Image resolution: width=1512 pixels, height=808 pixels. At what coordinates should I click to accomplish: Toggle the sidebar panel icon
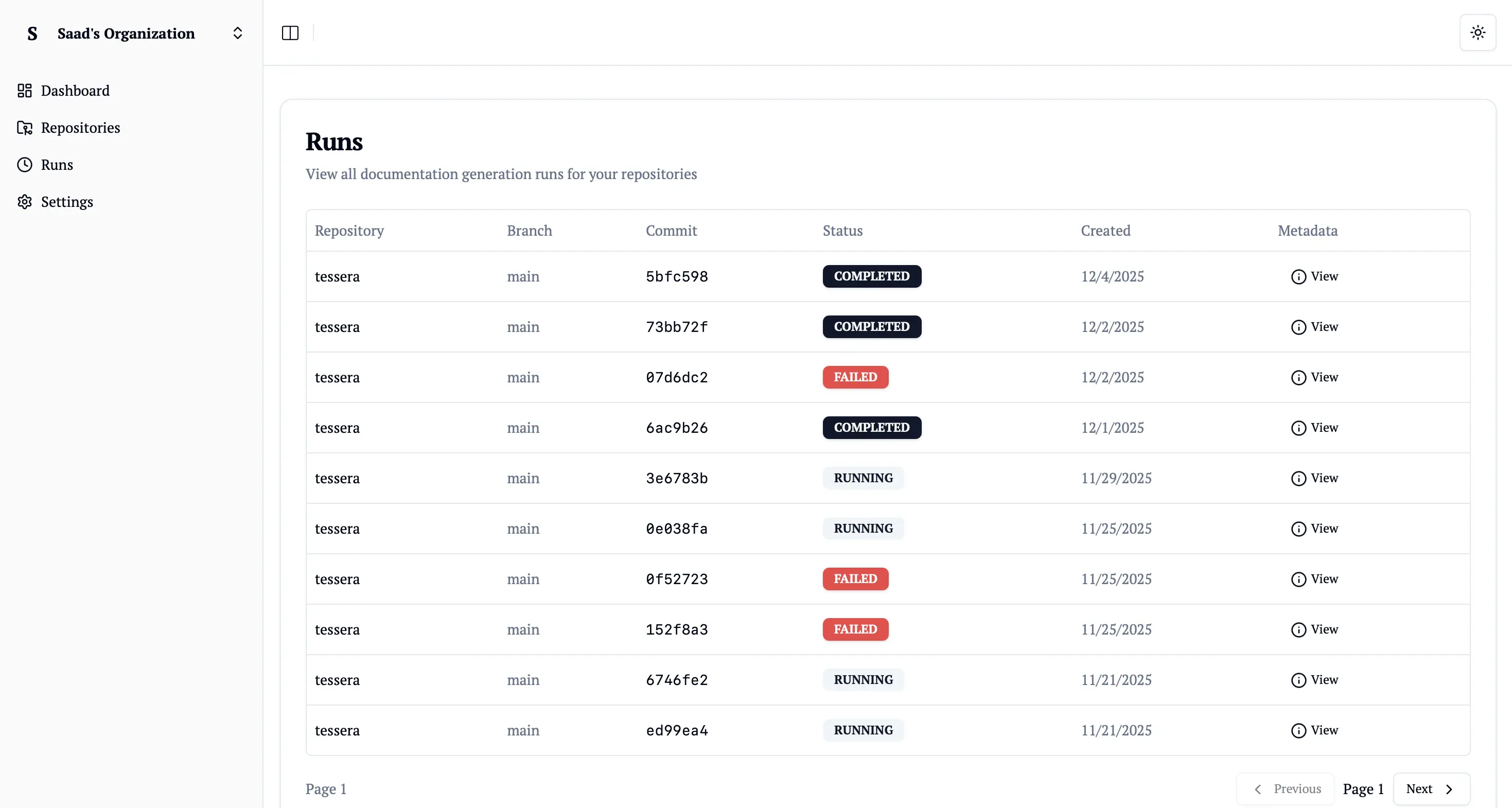click(x=290, y=33)
